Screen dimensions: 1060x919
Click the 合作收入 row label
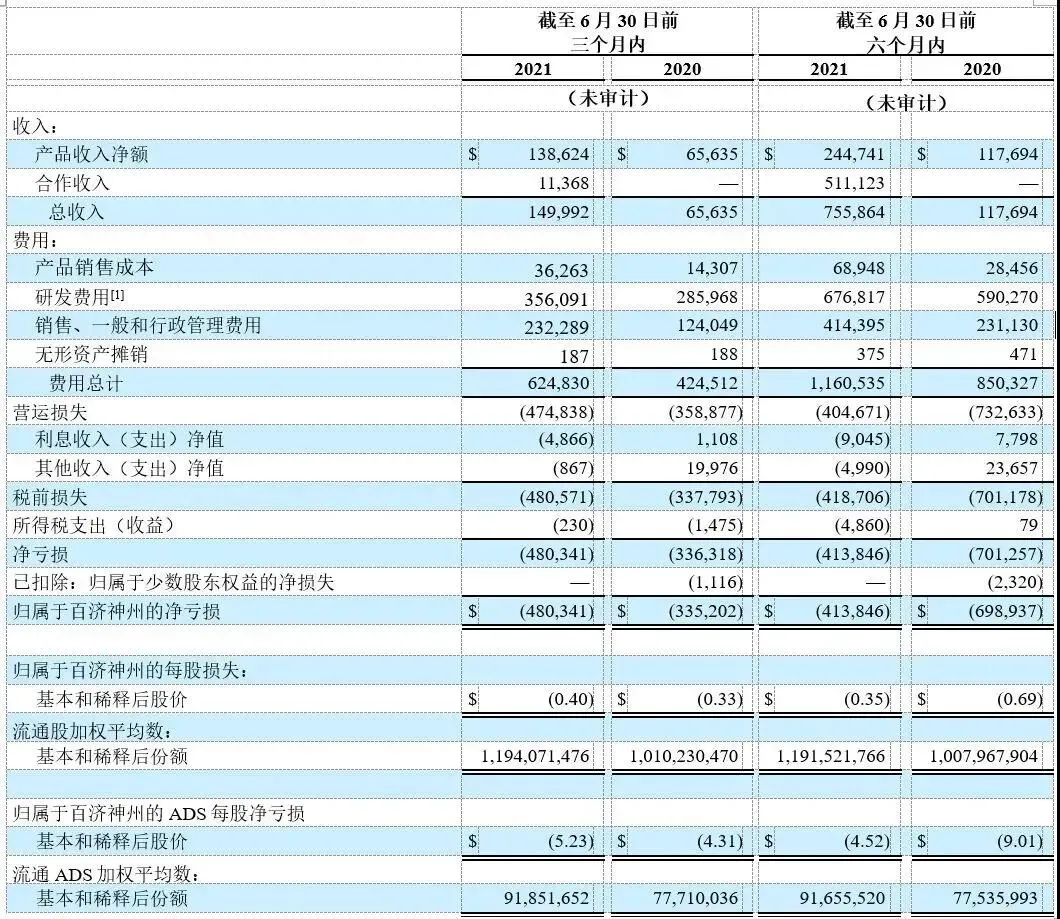point(72,183)
